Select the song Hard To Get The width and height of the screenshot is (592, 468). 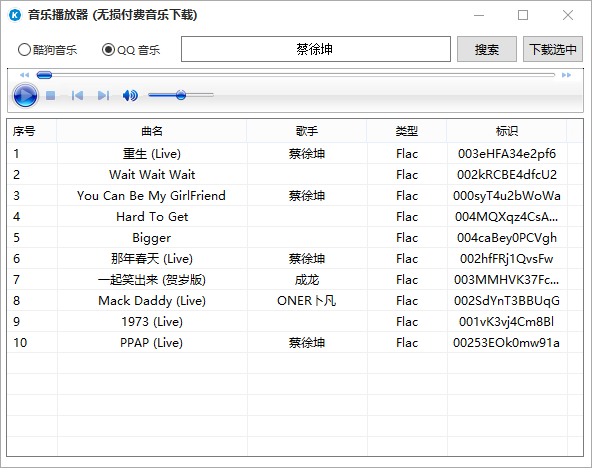(x=152, y=217)
